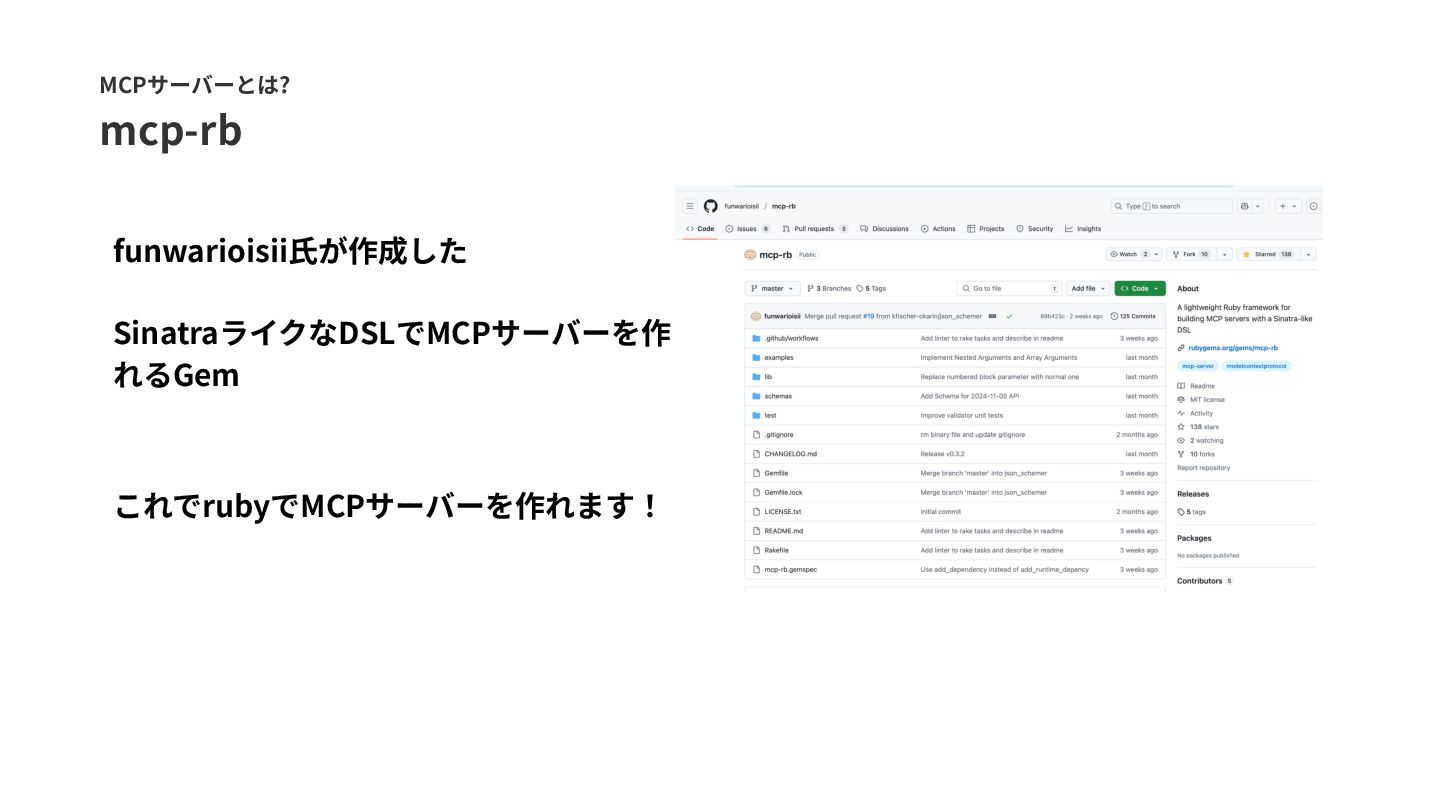Expand the Copilot dropdown arrow
Viewport: 1440px width, 810px height.
point(1258,206)
